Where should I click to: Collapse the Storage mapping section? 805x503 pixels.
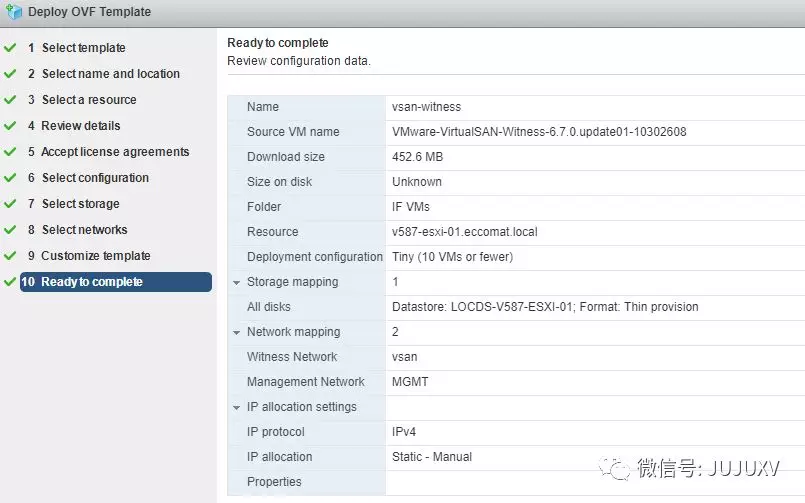coord(237,283)
